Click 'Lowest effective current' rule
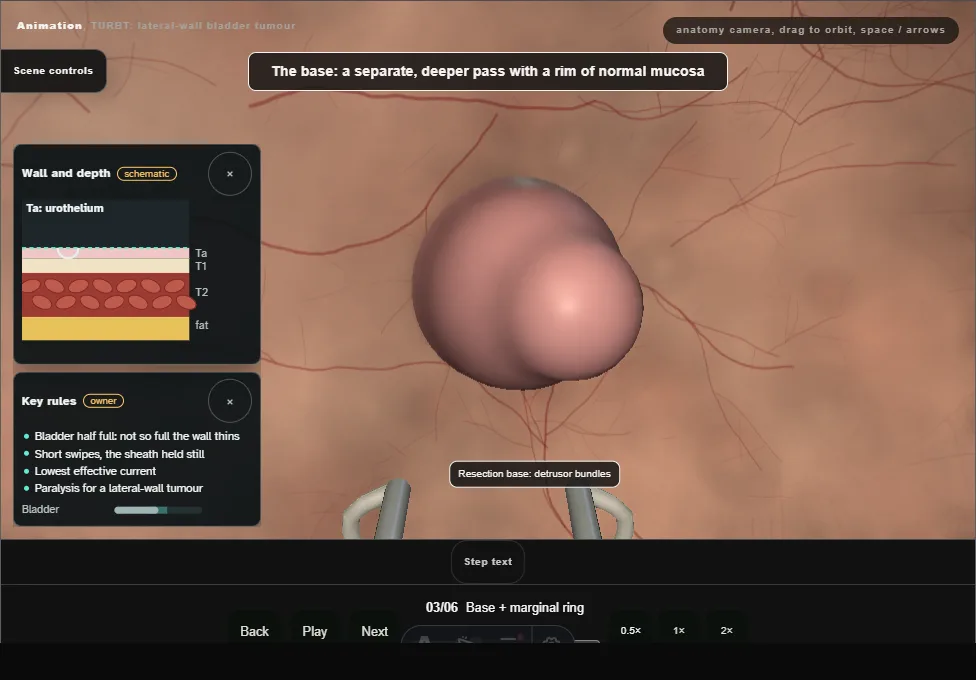 [x=95, y=471]
